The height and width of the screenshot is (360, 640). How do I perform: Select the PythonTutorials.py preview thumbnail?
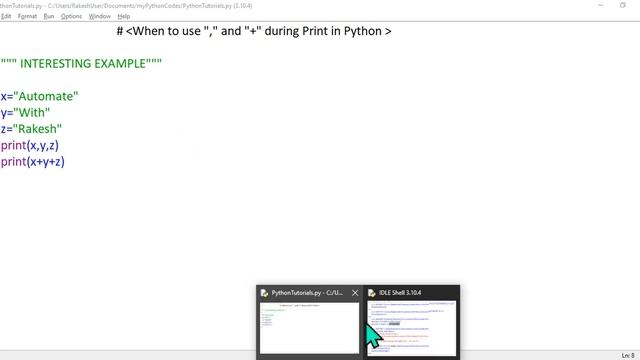[309, 328]
